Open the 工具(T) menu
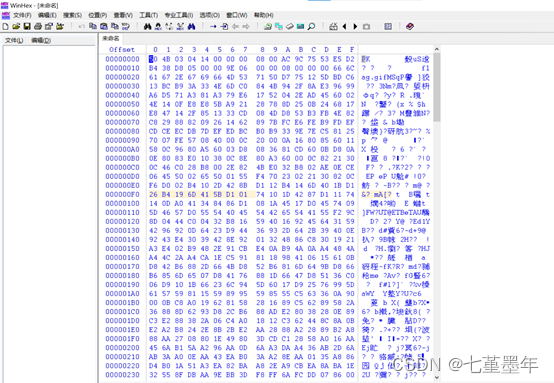Screen dimensions: 554x383 click(148, 15)
